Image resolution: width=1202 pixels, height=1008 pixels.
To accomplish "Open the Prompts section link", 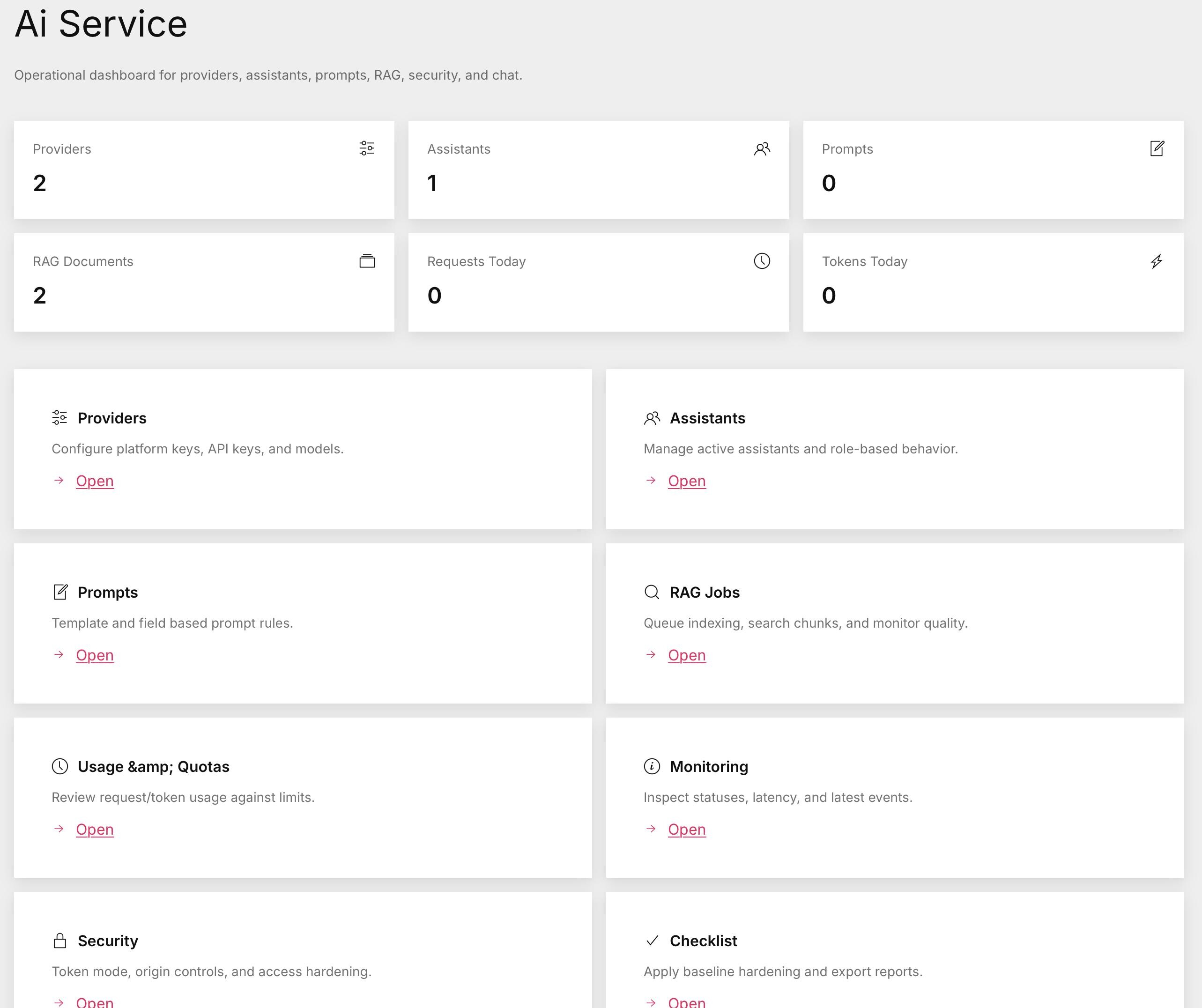I will [95, 655].
